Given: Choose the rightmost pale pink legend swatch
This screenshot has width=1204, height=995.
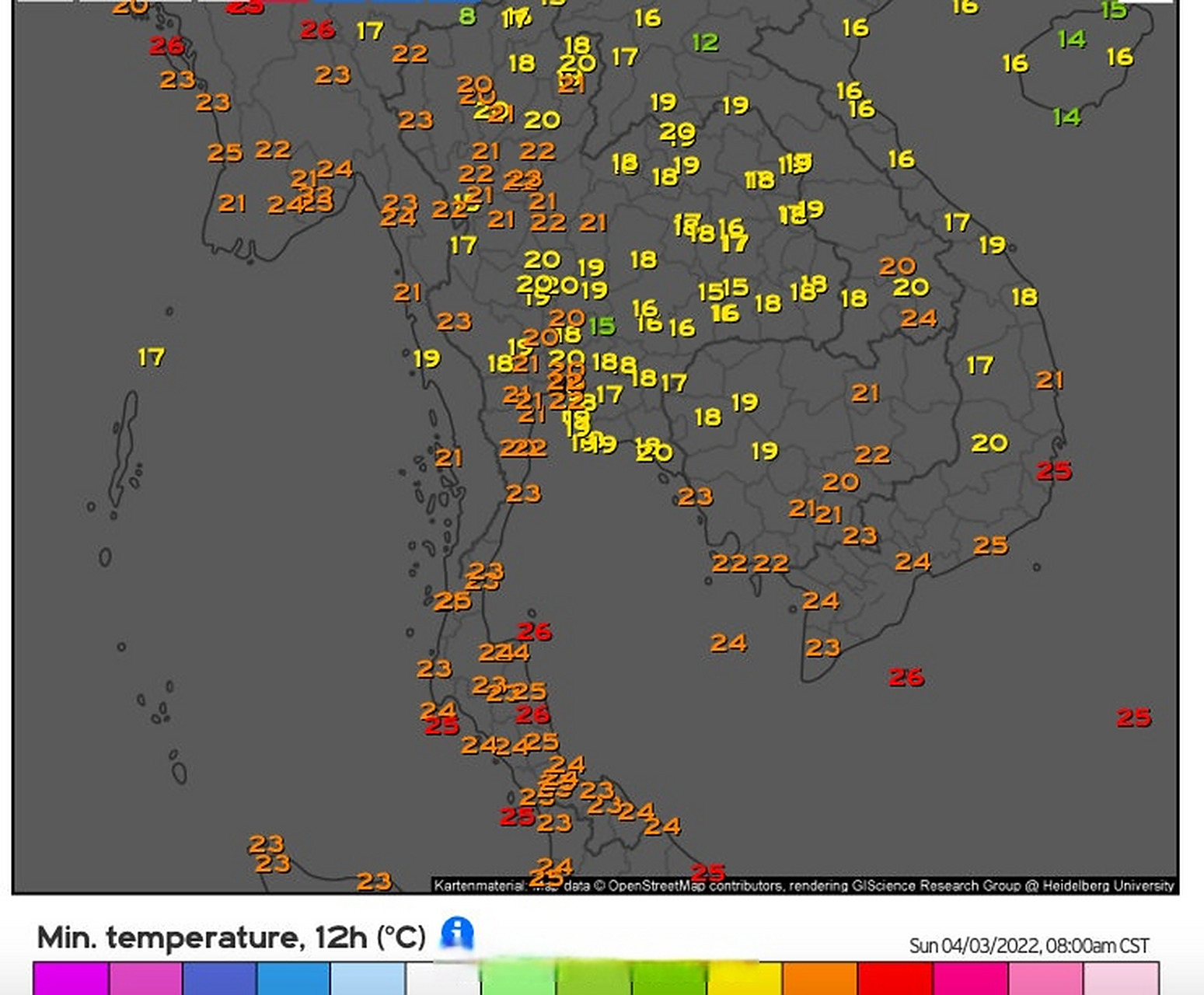Looking at the screenshot, I should 1121,979.
